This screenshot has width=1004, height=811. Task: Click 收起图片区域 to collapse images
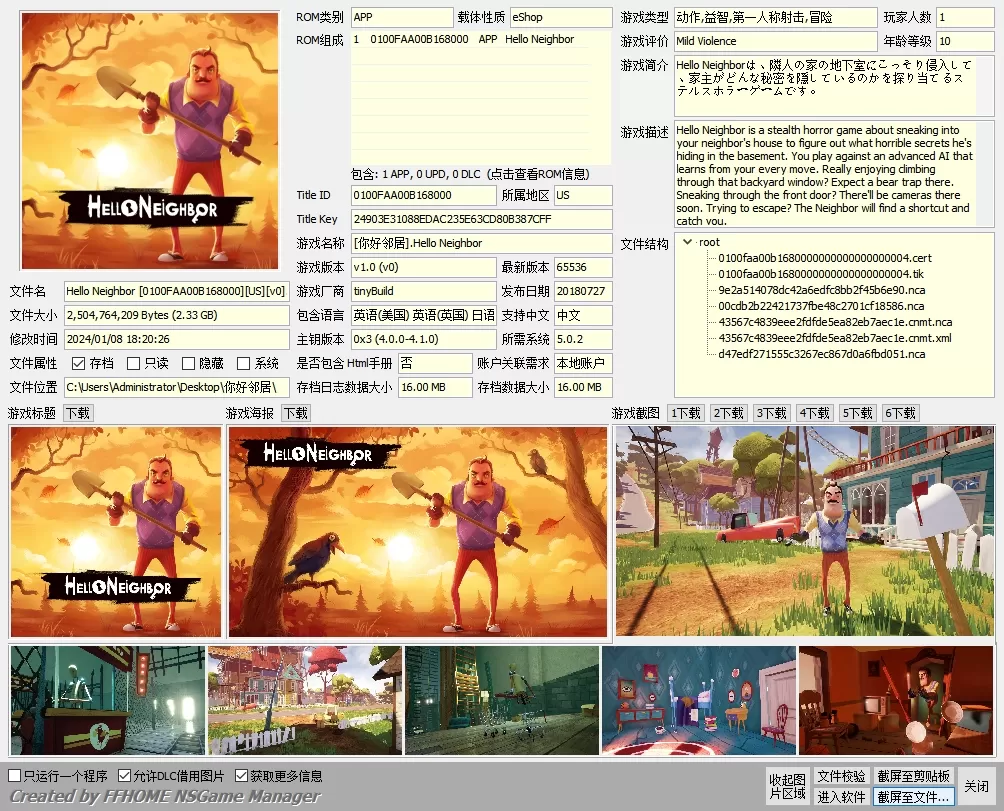click(787, 786)
